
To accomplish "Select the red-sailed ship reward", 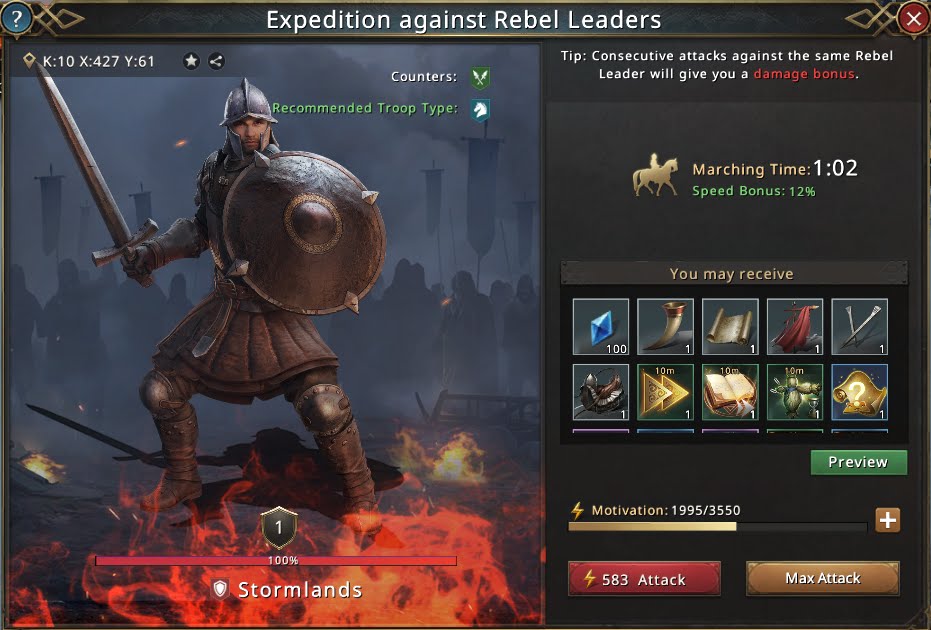I will (794, 327).
